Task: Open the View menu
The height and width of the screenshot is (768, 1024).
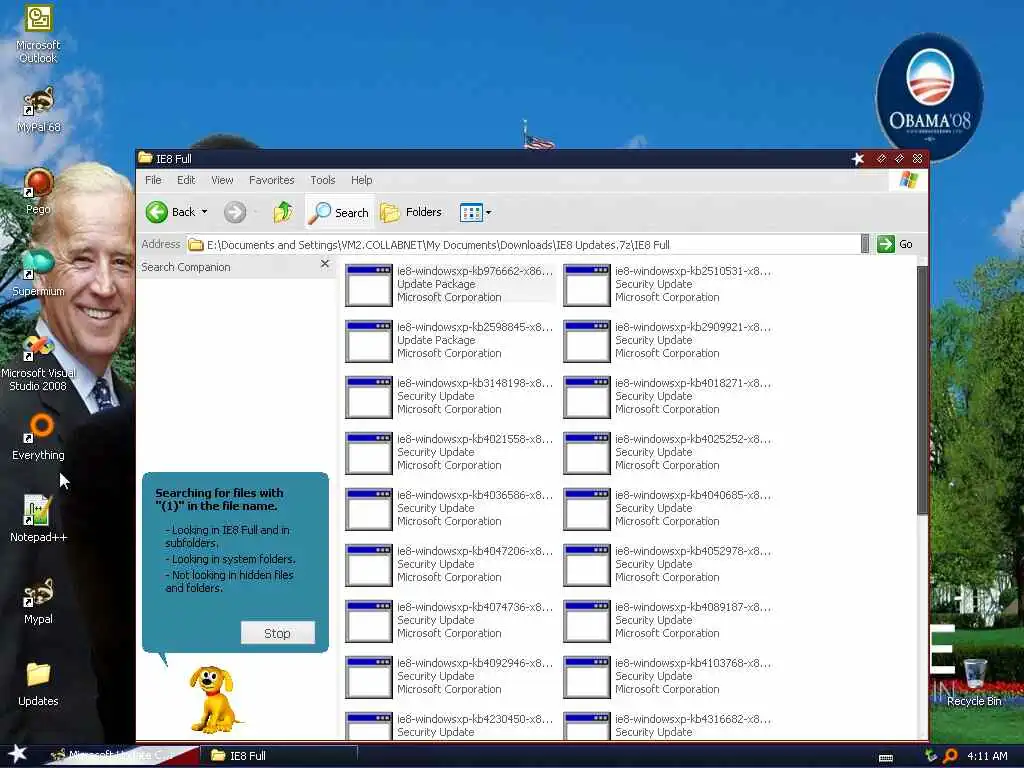Action: tap(222, 180)
